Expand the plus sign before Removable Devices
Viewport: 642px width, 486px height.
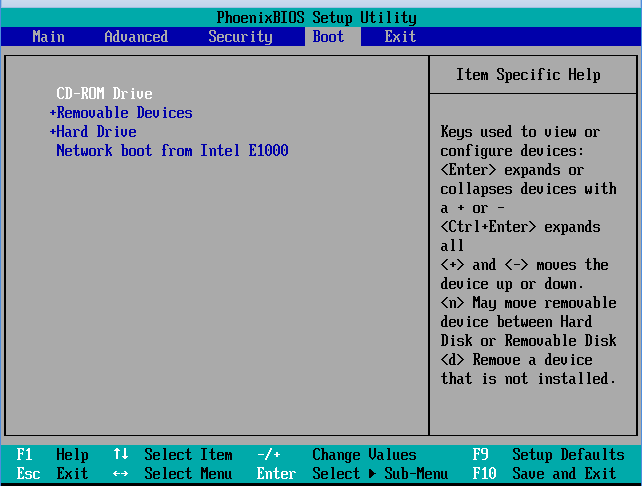[x=52, y=113]
